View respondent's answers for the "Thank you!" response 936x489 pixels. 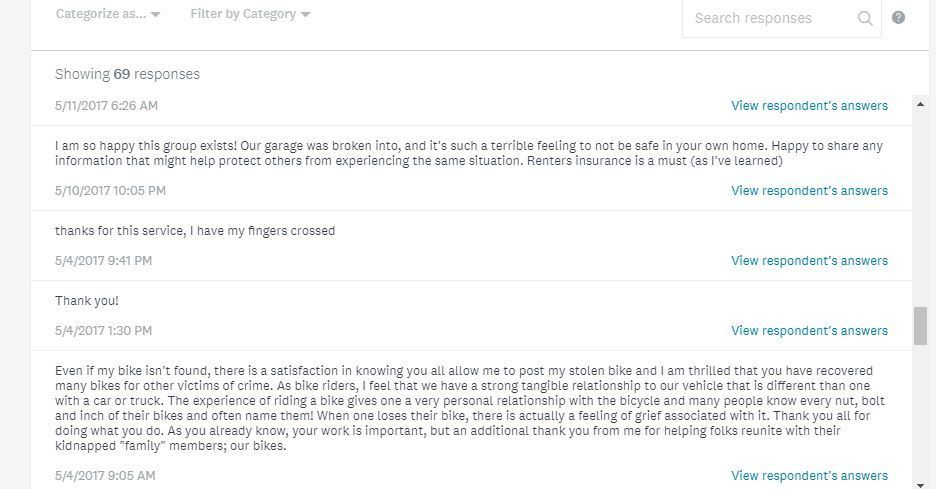tap(809, 330)
